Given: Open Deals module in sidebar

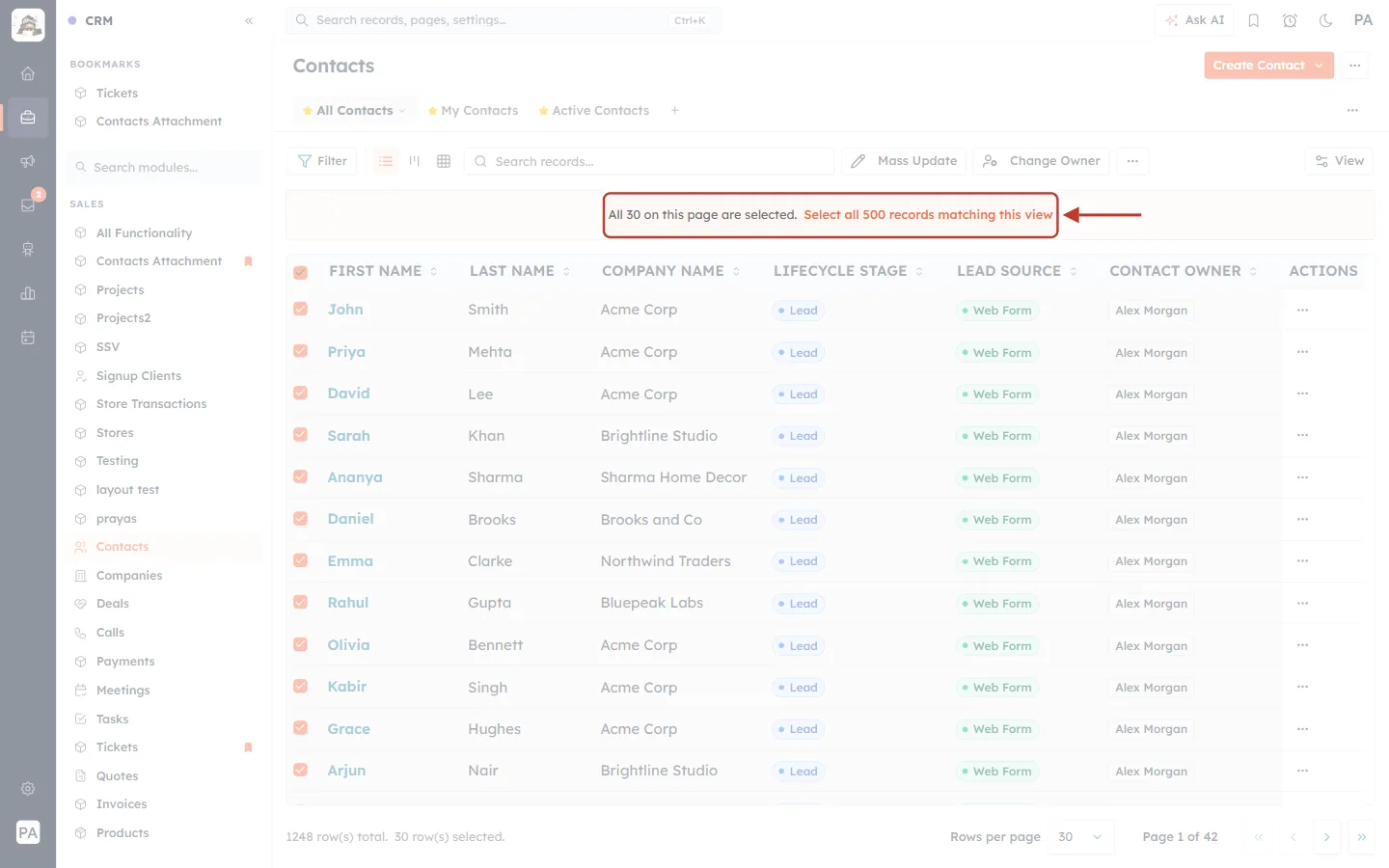Looking at the screenshot, I should 113,604.
